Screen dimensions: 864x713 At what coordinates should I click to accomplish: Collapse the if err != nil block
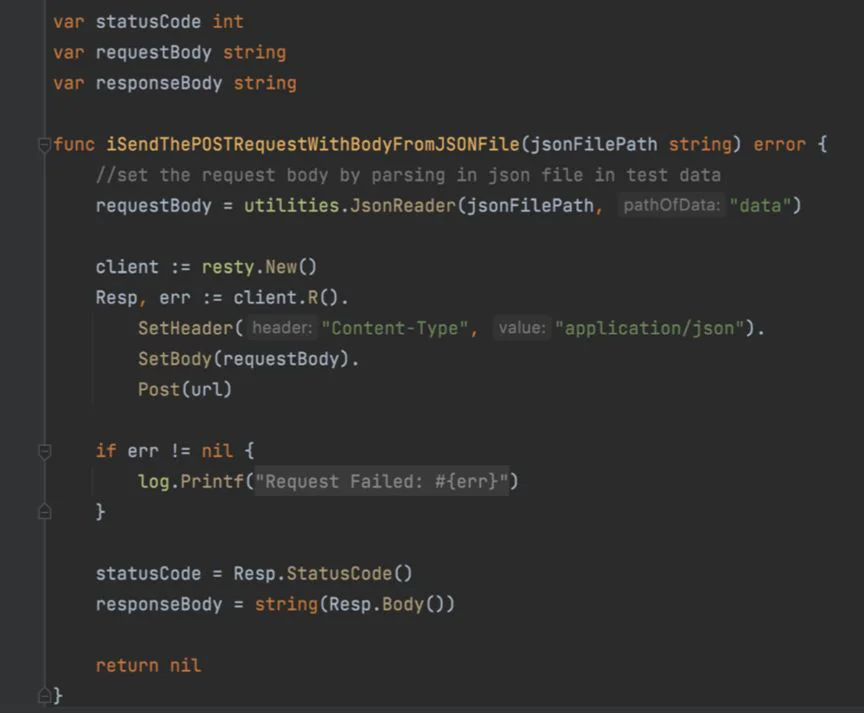click(x=45, y=452)
